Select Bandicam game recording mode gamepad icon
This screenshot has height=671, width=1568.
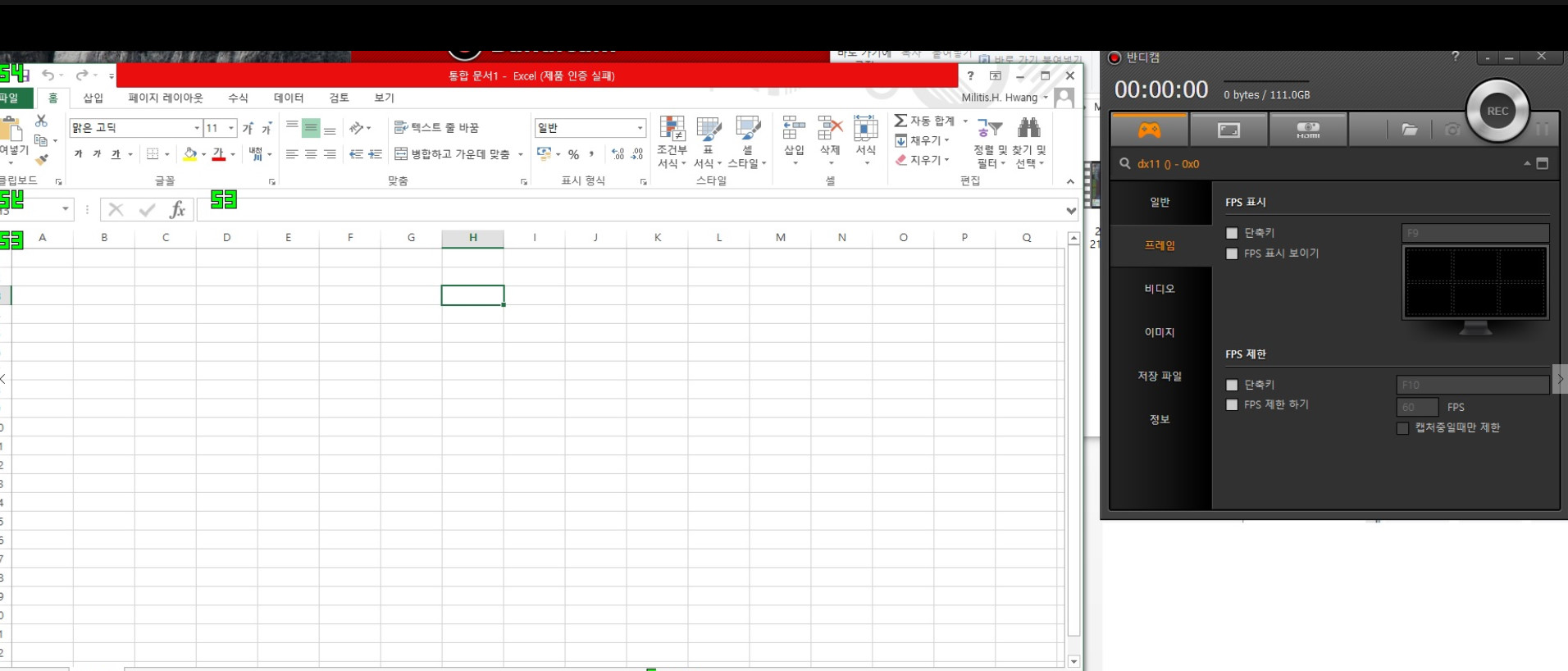pyautogui.click(x=1149, y=130)
